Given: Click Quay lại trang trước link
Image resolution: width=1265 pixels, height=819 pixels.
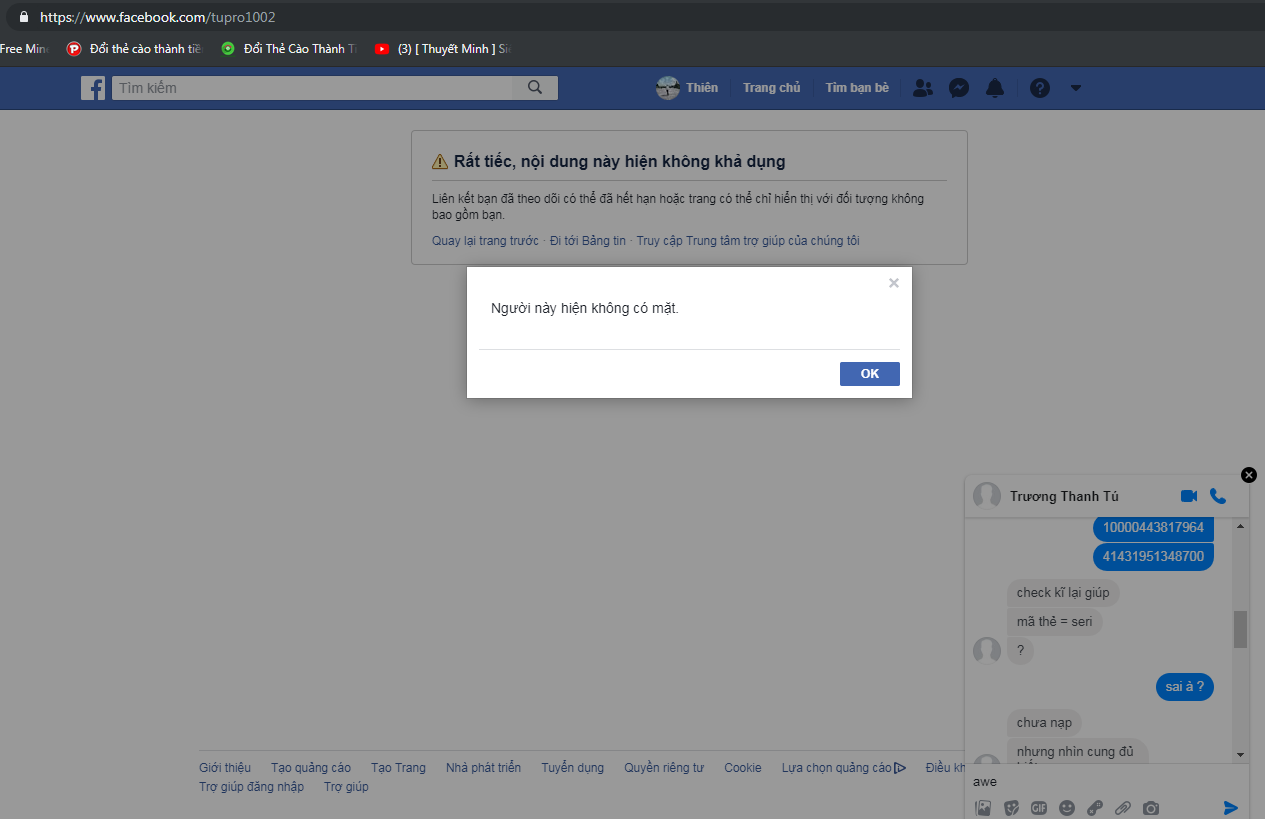Looking at the screenshot, I should (x=485, y=241).
